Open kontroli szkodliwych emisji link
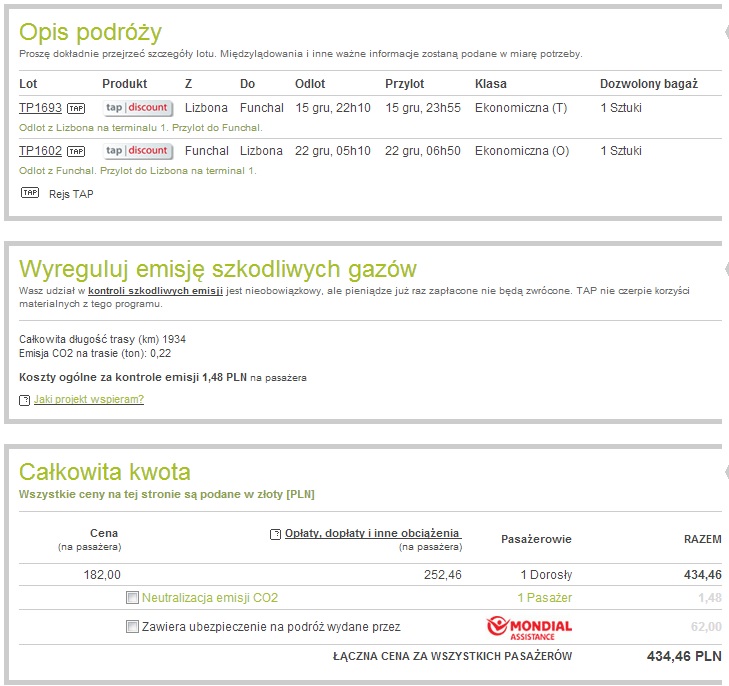 click(155, 291)
